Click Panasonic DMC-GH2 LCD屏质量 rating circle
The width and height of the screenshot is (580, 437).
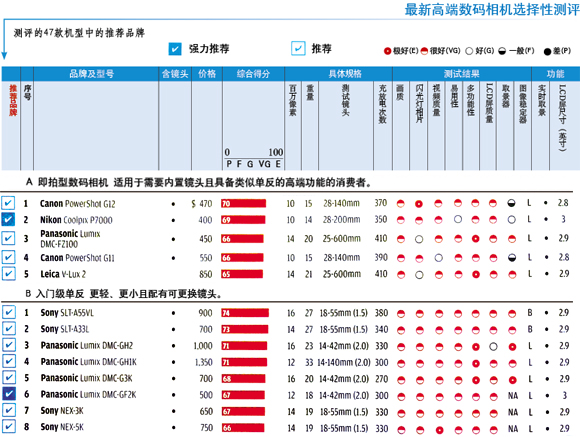(x=493, y=347)
